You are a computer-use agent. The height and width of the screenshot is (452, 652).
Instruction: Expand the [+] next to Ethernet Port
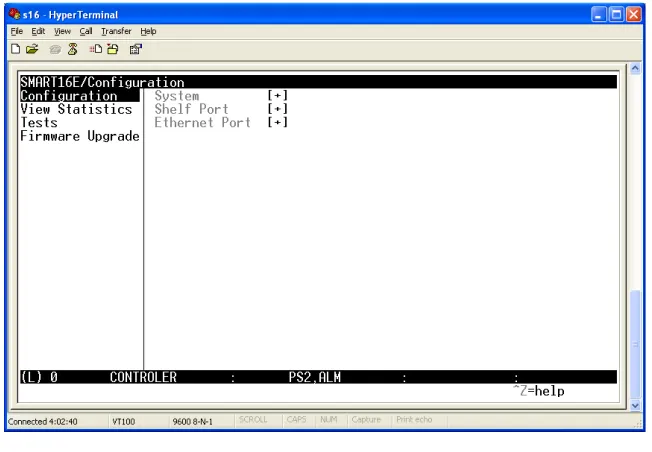pyautogui.click(x=277, y=122)
